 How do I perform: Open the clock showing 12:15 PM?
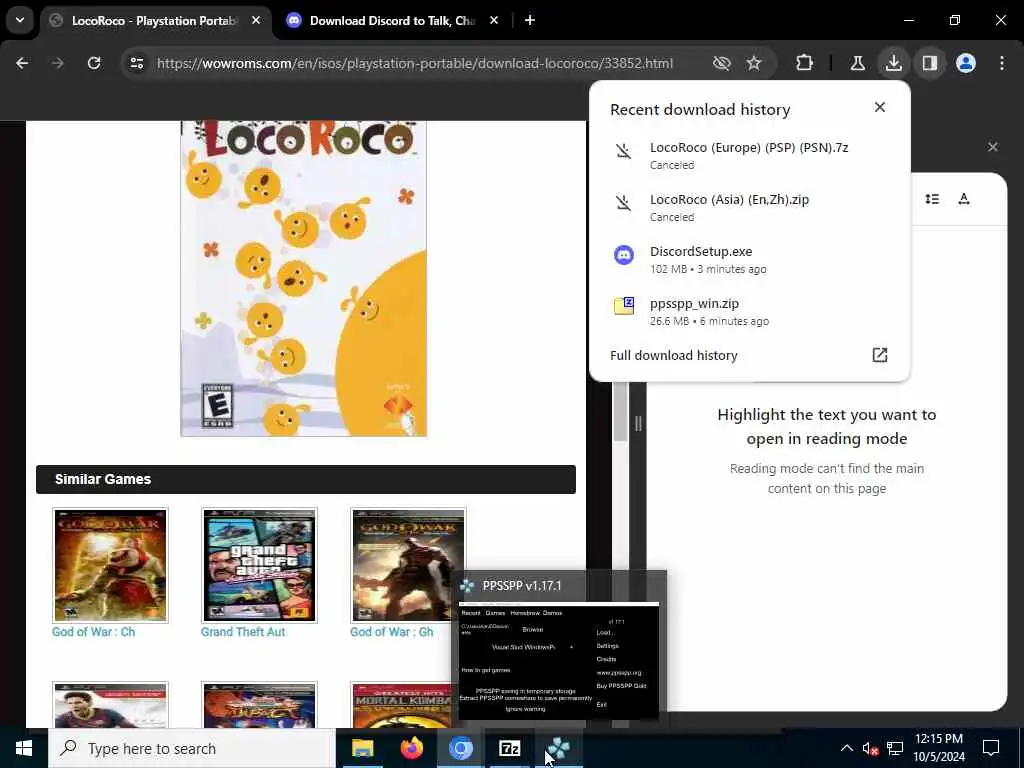939,748
